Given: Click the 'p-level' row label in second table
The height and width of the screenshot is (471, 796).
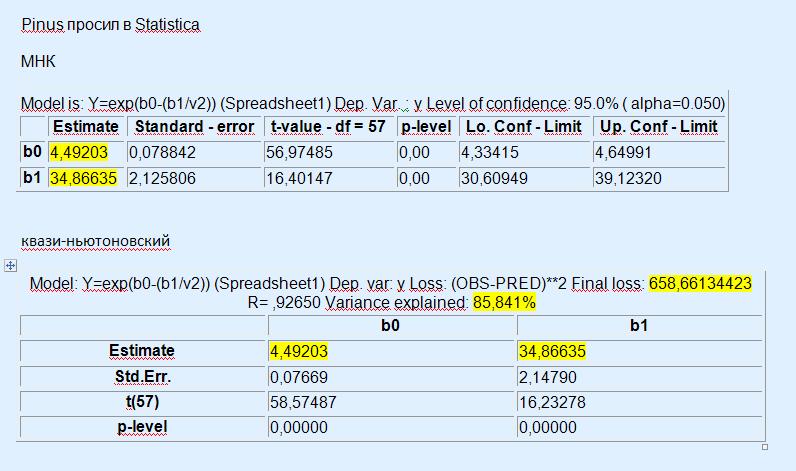Looking at the screenshot, I should coord(142,427).
